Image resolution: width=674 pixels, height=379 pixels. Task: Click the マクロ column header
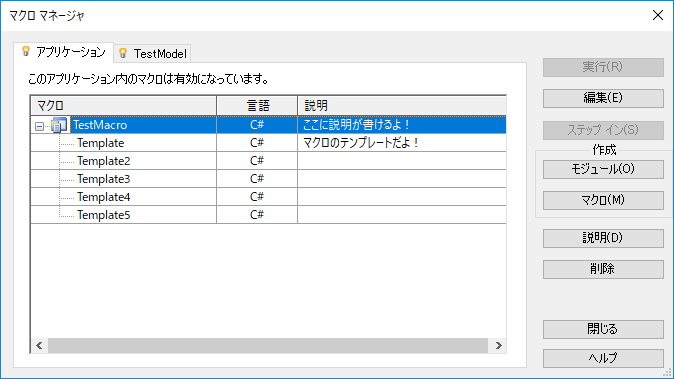coord(123,105)
